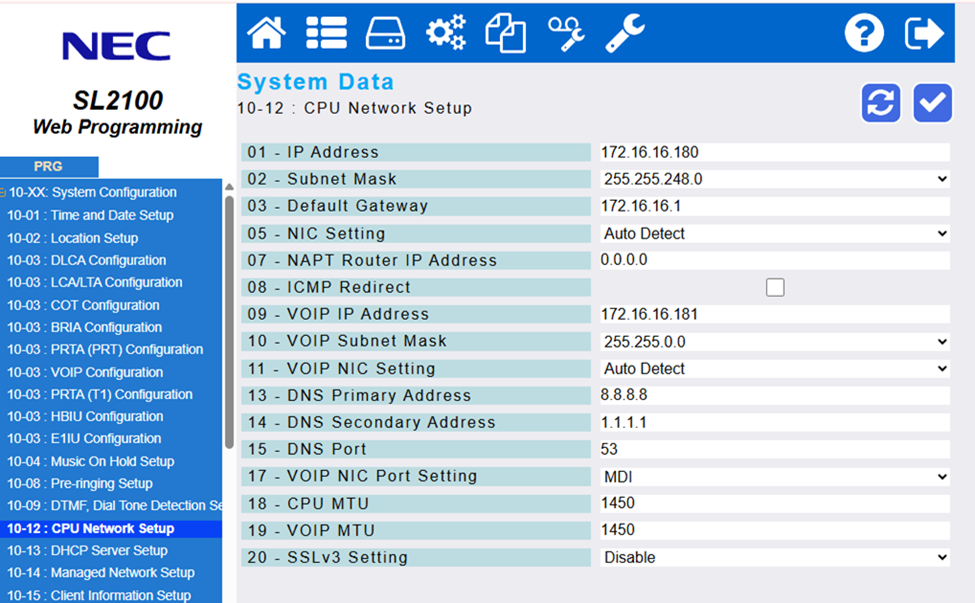The height and width of the screenshot is (603, 975).
Task: Open the SSLv3 Setting dropdown
Action: [774, 557]
